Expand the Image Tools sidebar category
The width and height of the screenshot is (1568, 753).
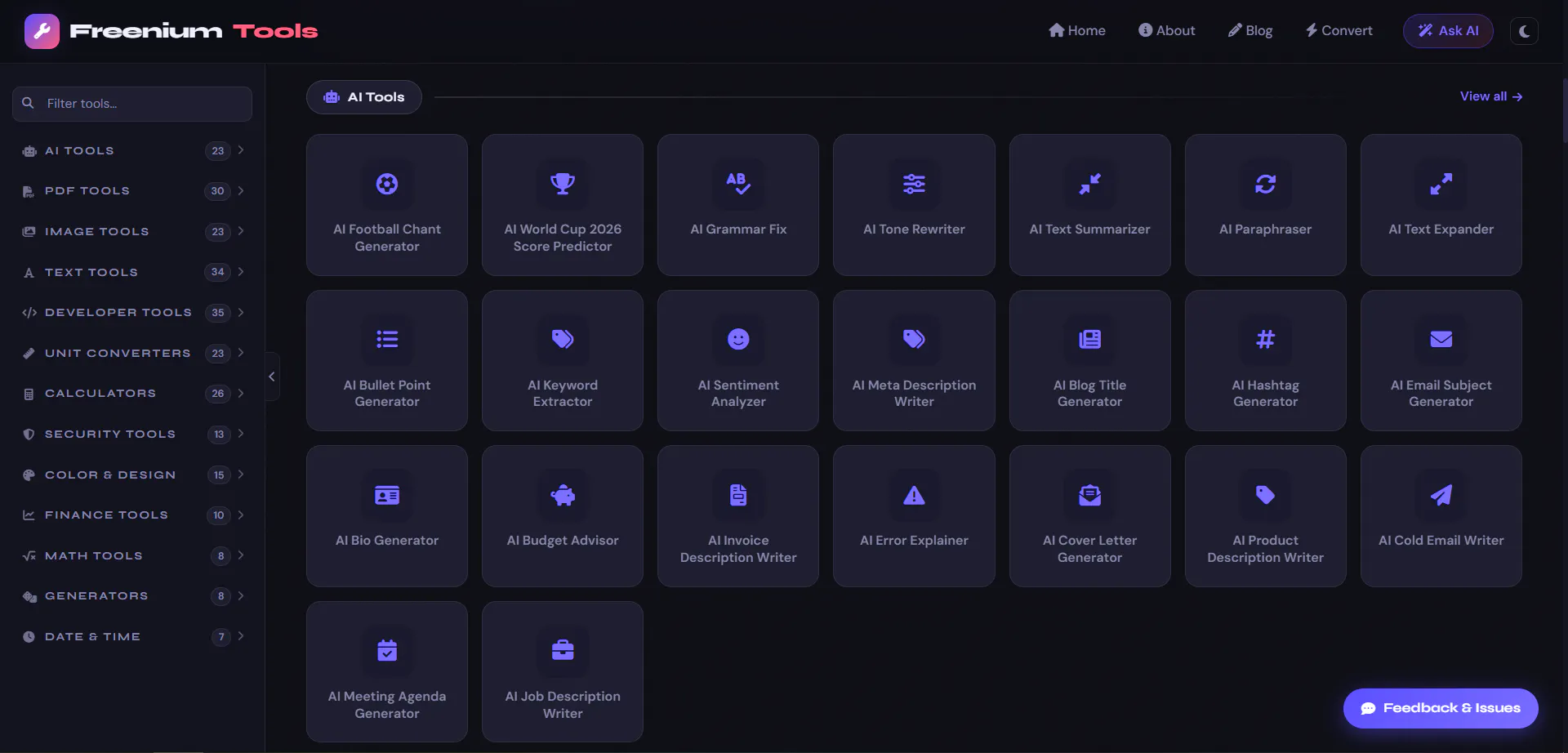tap(132, 231)
